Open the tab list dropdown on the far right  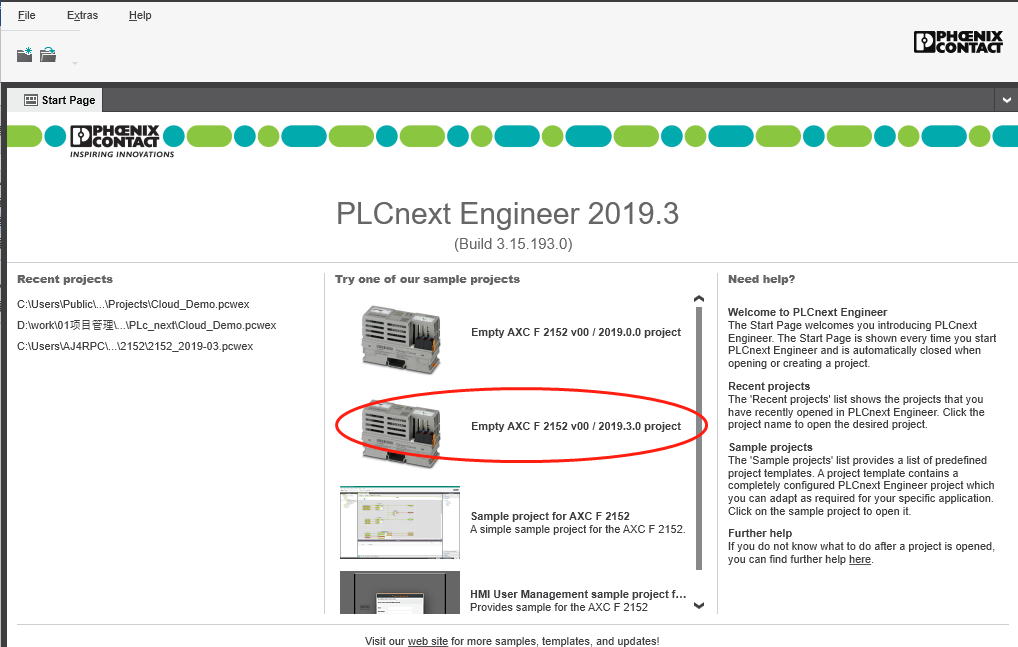tap(1006, 99)
